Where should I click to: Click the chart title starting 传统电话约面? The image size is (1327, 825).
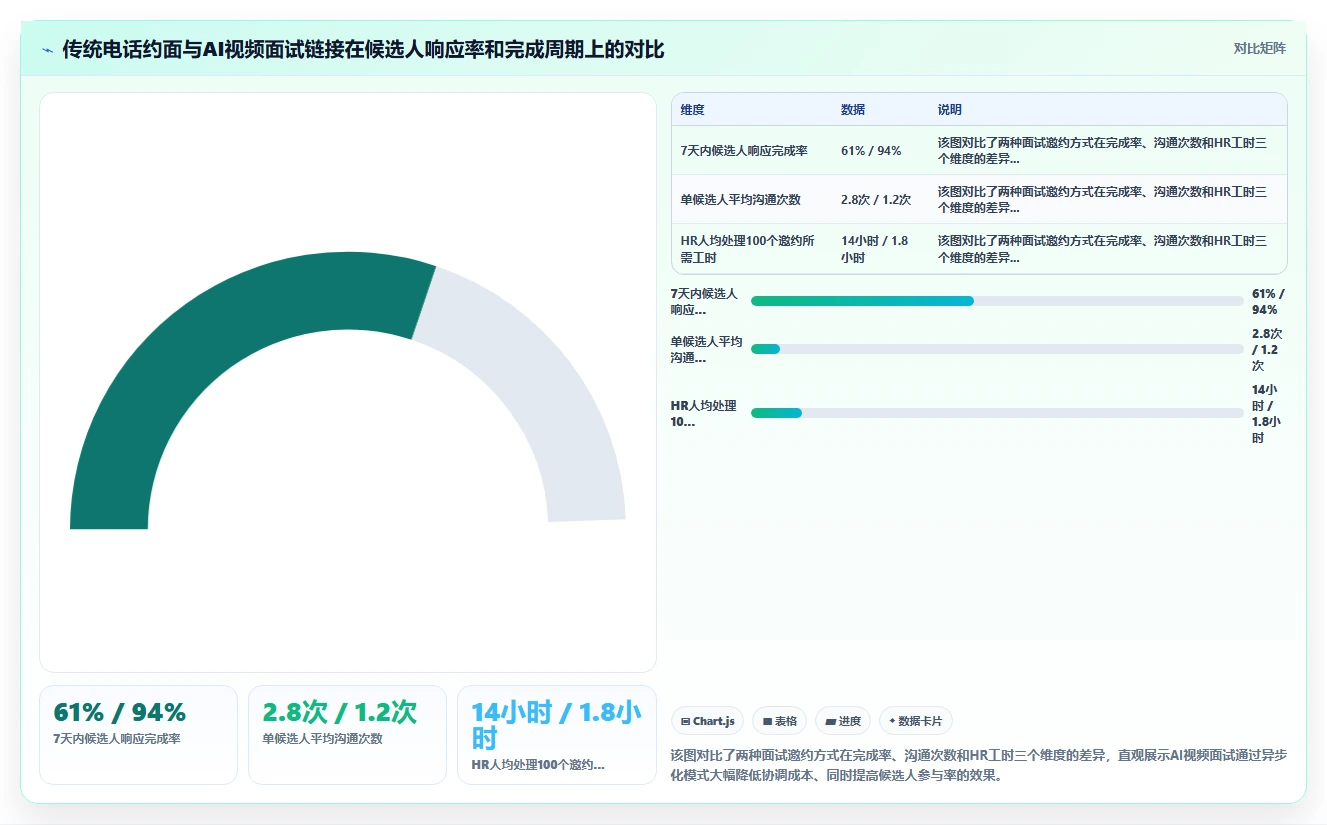pyautogui.click(x=363, y=49)
